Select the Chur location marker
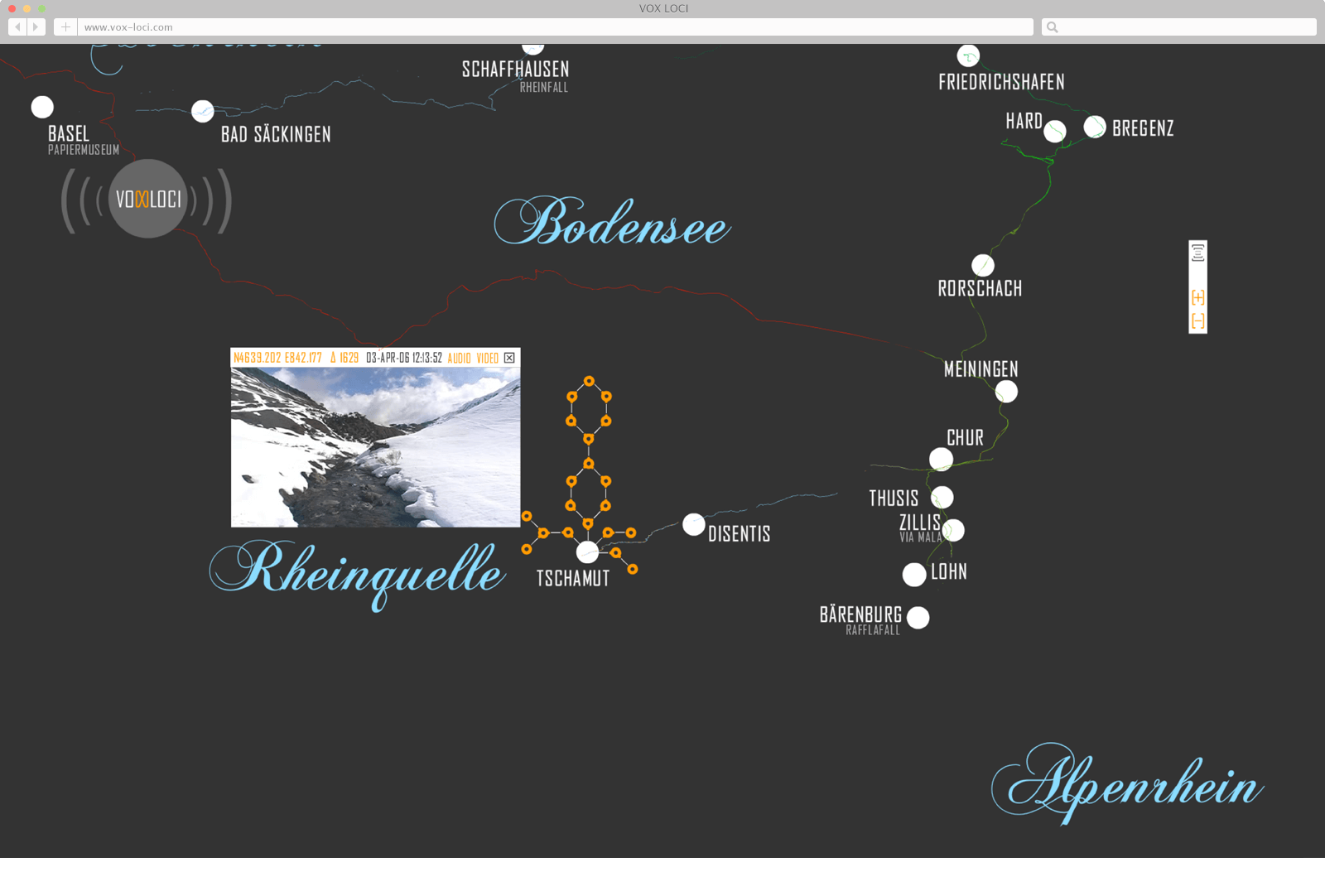The height and width of the screenshot is (896, 1325). coord(941,460)
